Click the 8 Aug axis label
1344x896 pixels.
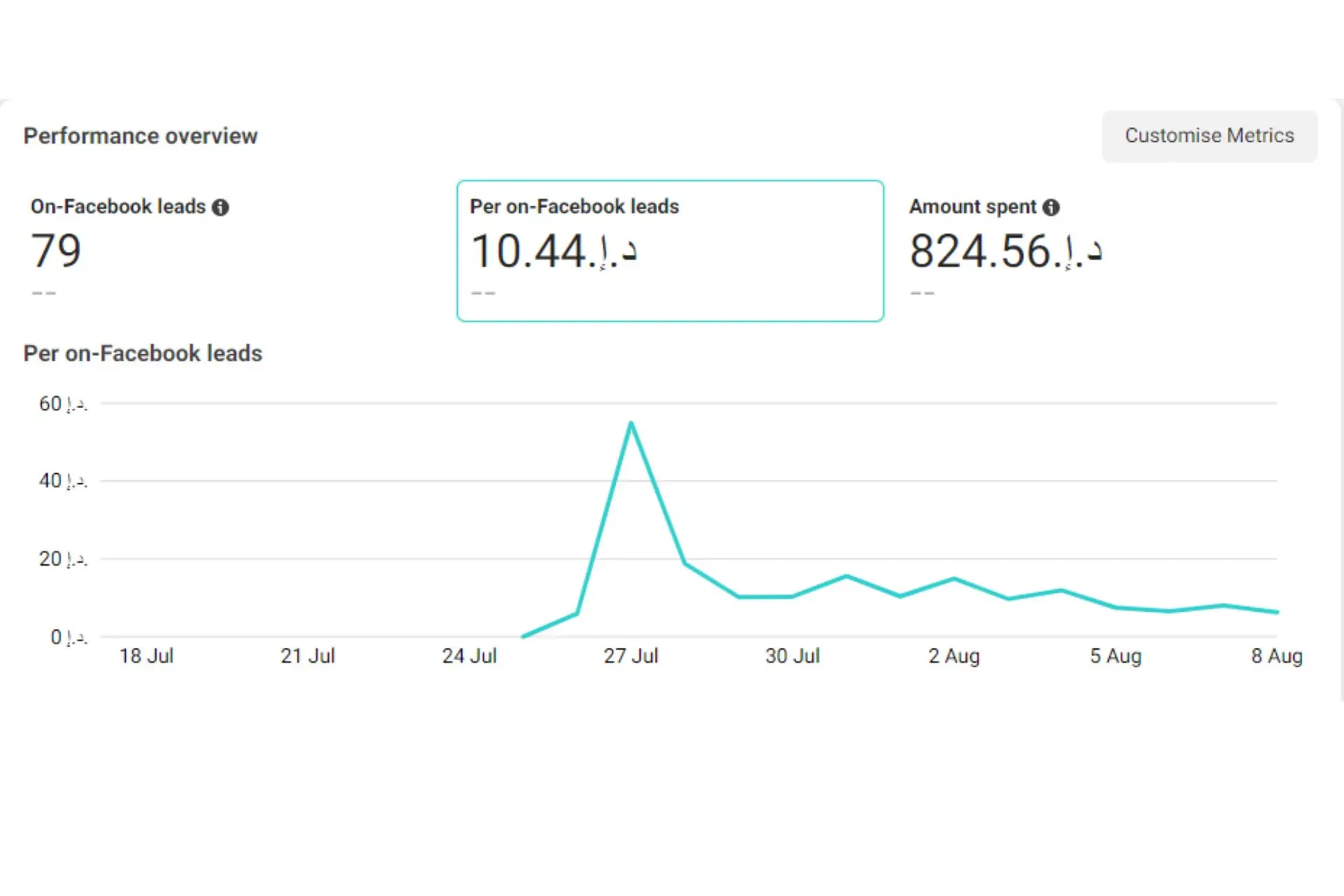[x=1276, y=656]
